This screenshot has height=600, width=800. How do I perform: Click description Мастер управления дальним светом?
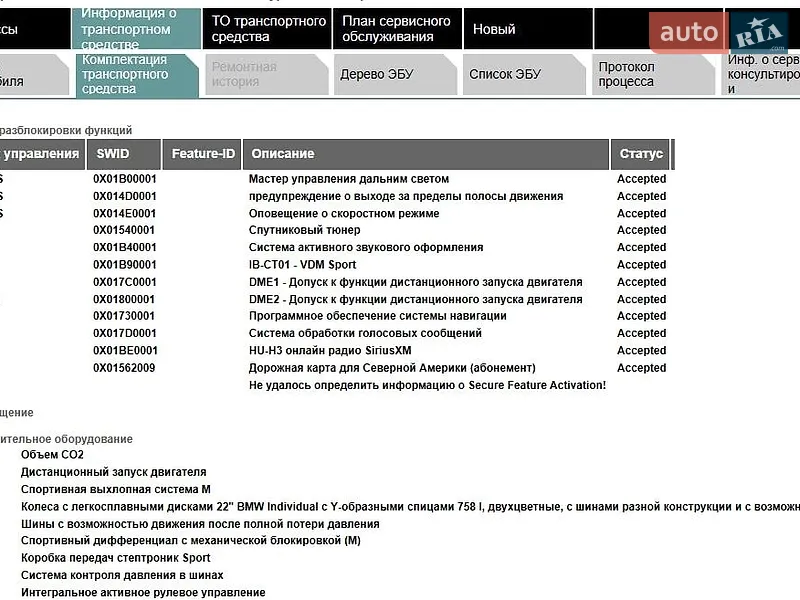tap(349, 179)
